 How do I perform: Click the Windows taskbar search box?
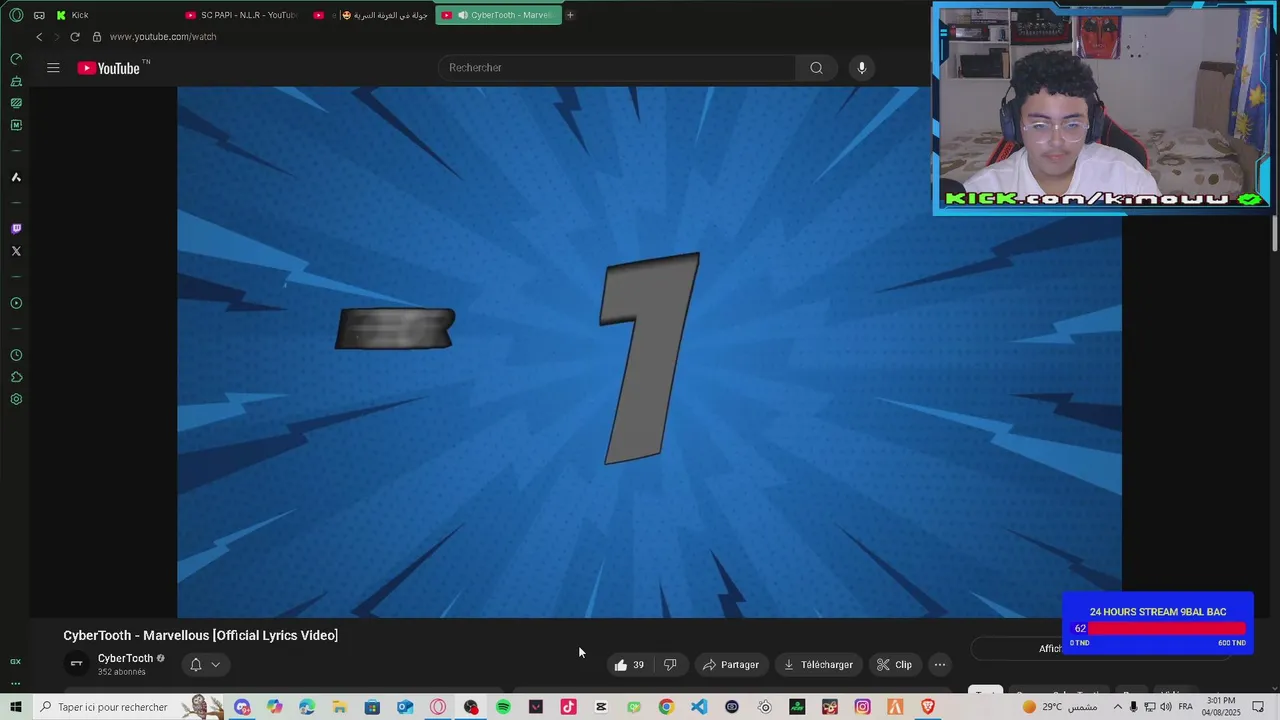point(130,707)
